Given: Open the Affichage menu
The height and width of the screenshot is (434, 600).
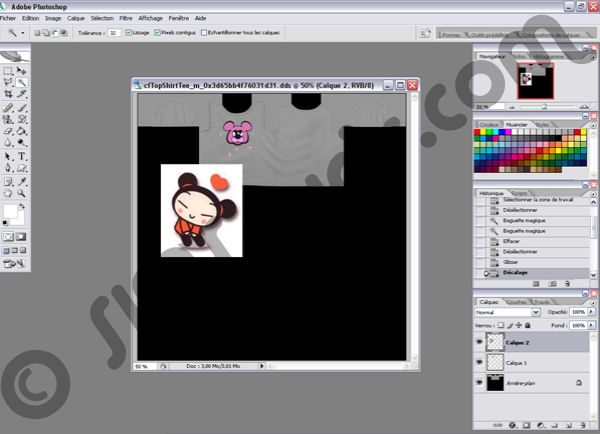Looking at the screenshot, I should click(x=150, y=18).
